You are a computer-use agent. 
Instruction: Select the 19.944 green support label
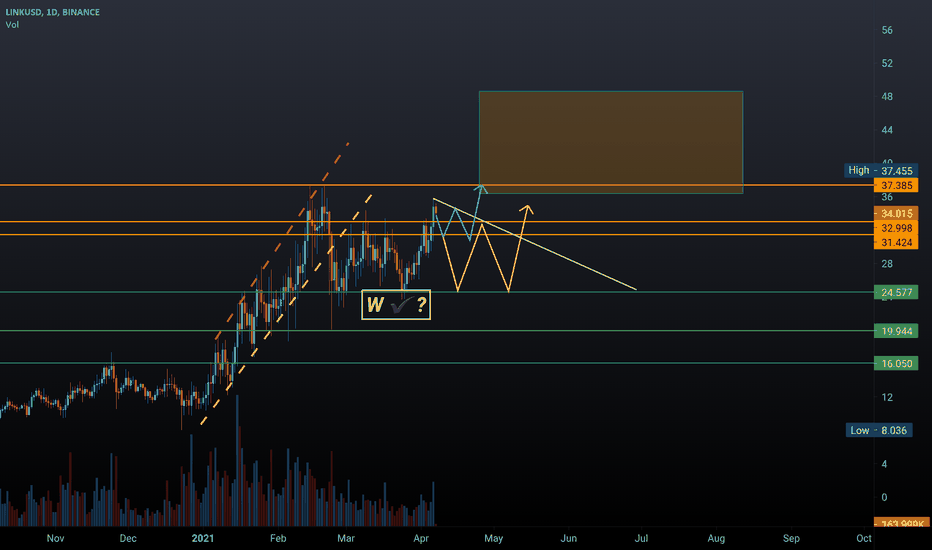(x=896, y=331)
